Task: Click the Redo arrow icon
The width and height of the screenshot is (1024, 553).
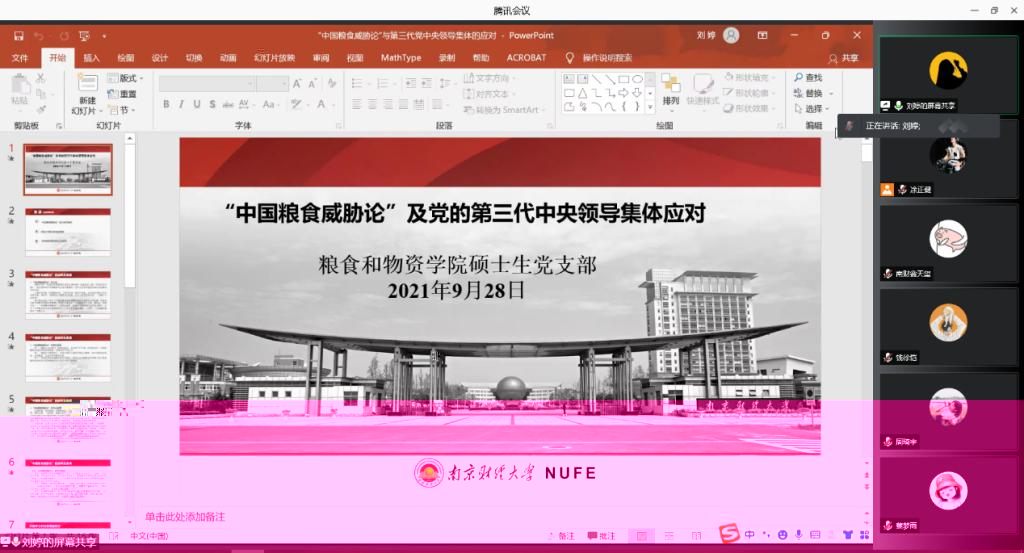Action: coord(64,36)
